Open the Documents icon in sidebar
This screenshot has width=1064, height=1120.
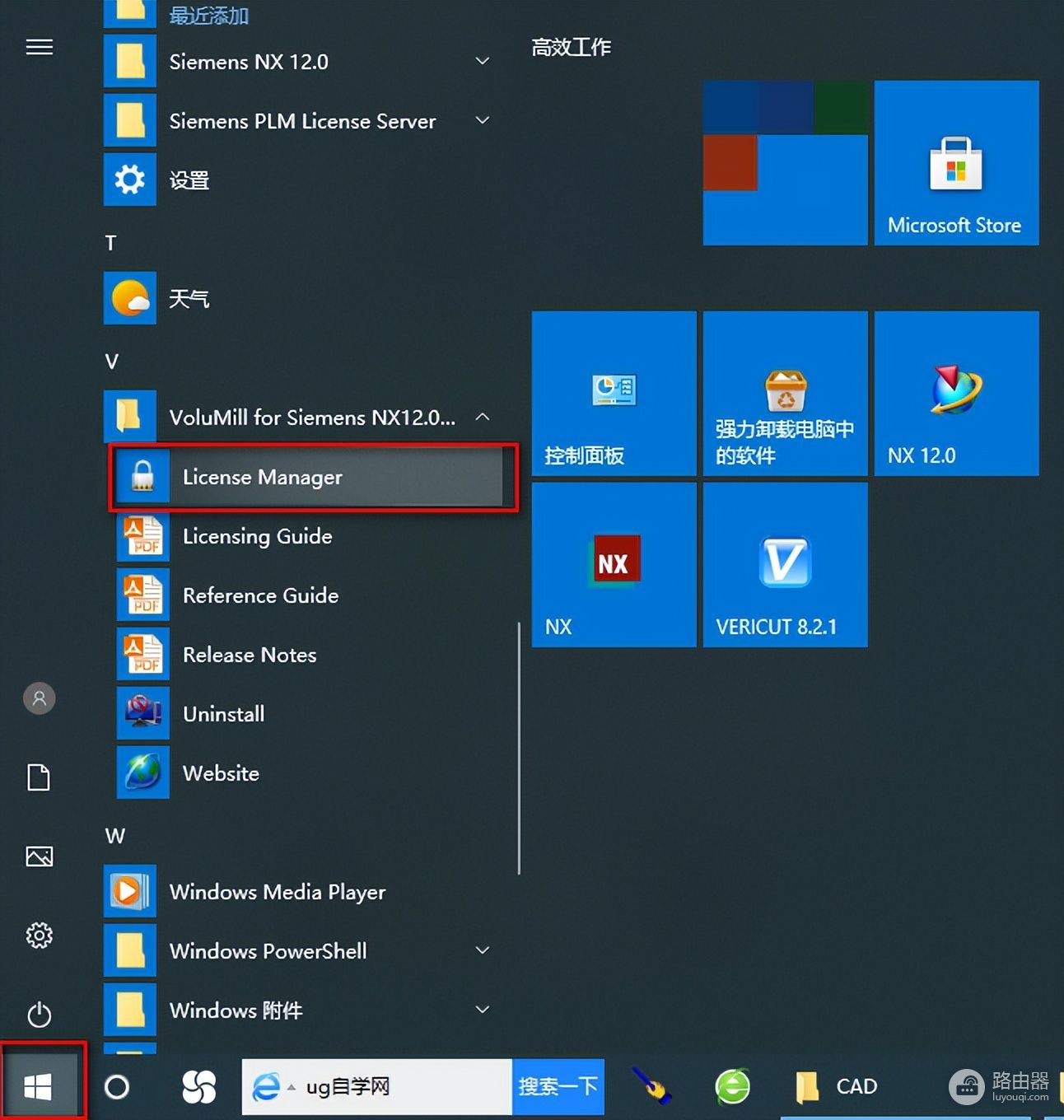(x=39, y=777)
